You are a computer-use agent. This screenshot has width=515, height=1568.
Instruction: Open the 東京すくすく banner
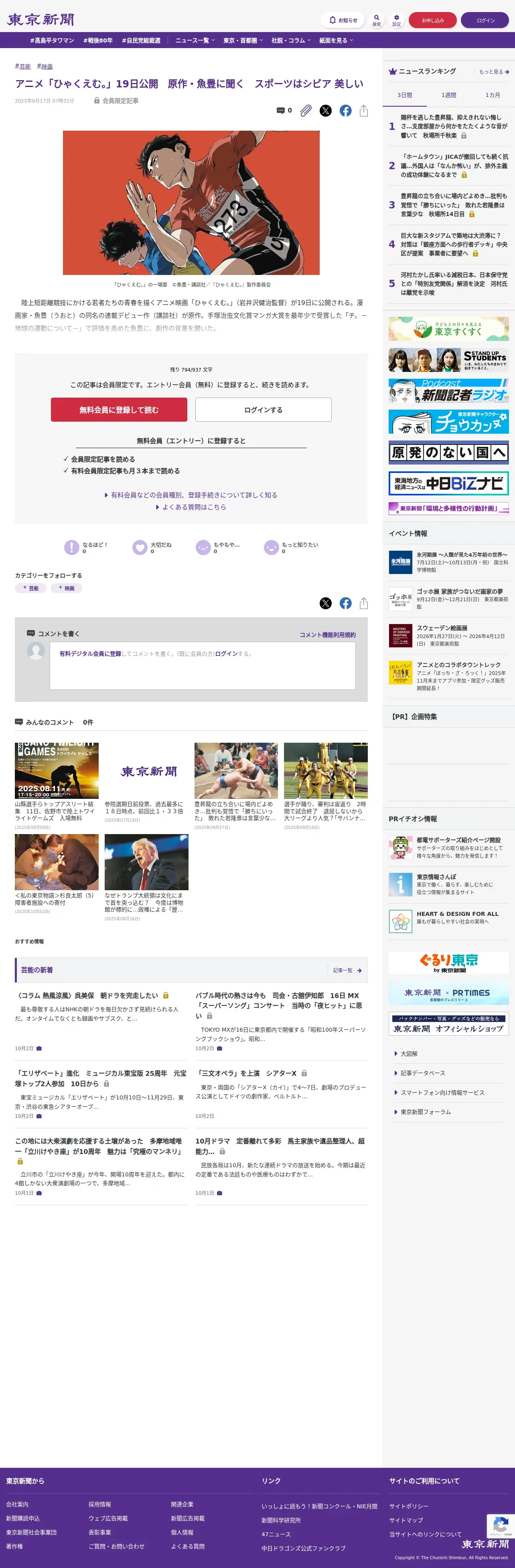pyautogui.click(x=448, y=329)
